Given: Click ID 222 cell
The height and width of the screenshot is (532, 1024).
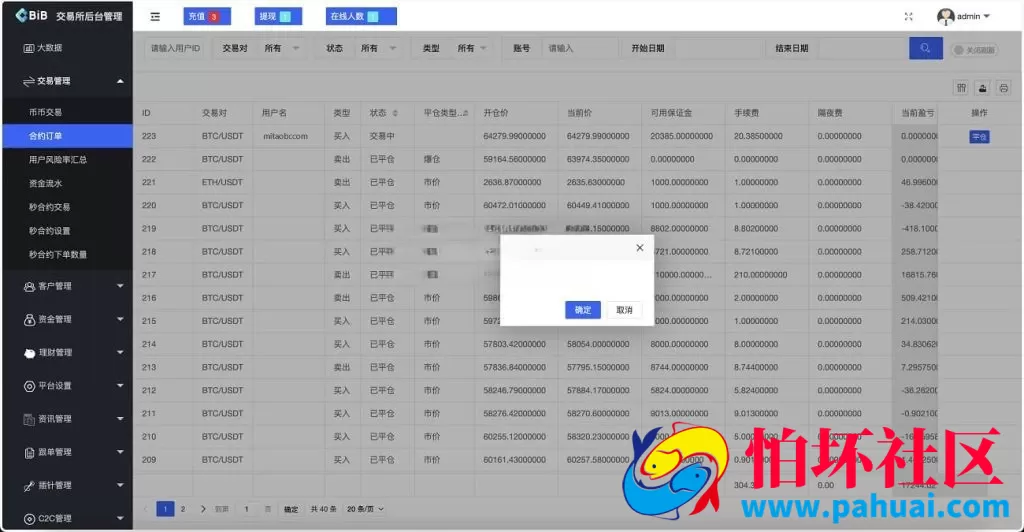Looking at the screenshot, I should [149, 159].
